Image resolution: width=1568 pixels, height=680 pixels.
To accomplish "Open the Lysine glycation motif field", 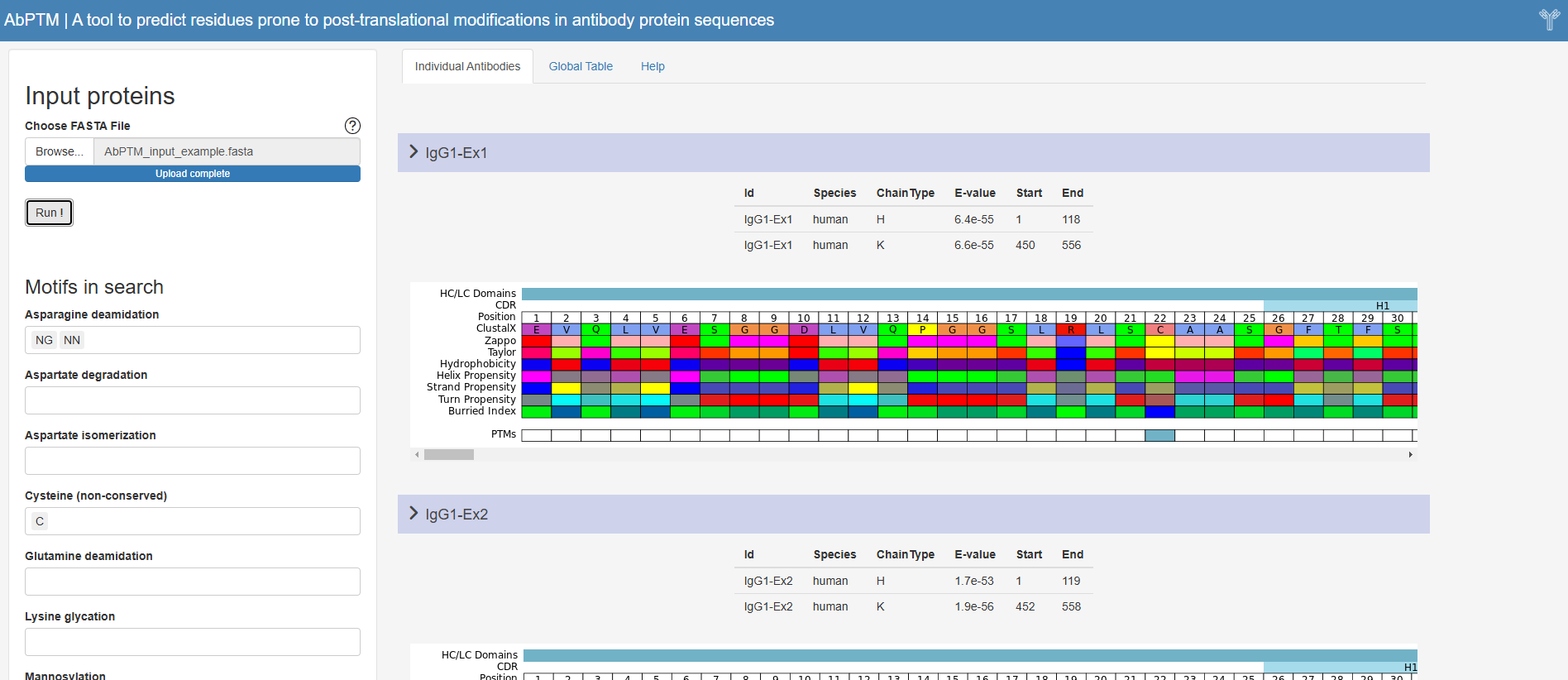I will click(x=193, y=642).
